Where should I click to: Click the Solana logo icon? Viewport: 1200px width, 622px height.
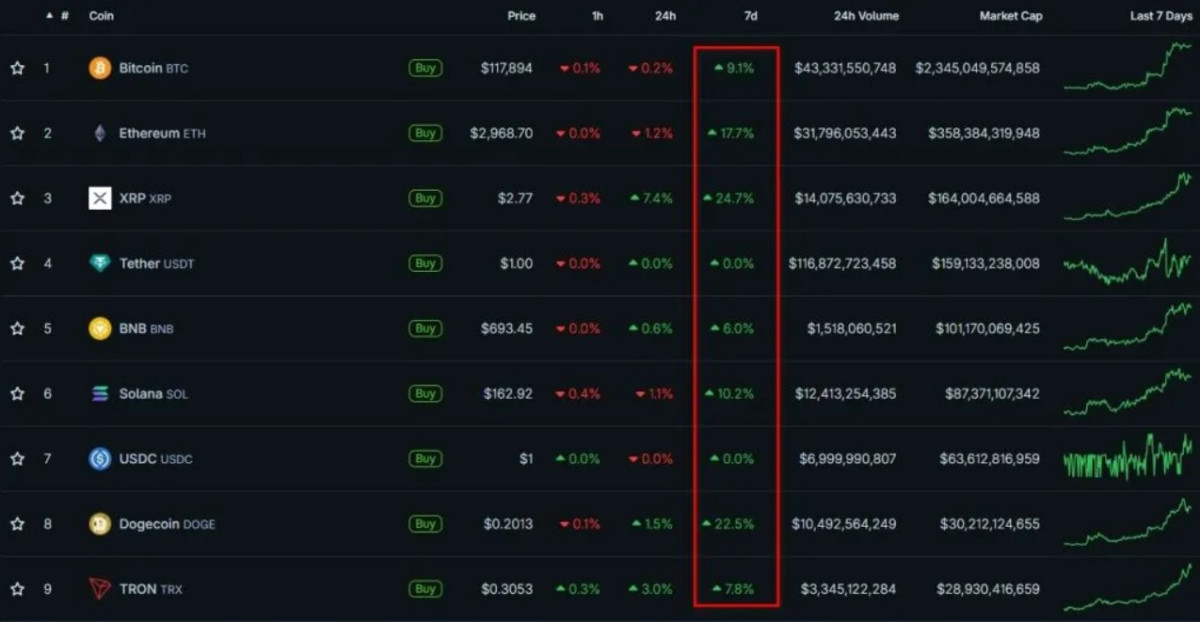(x=100, y=394)
